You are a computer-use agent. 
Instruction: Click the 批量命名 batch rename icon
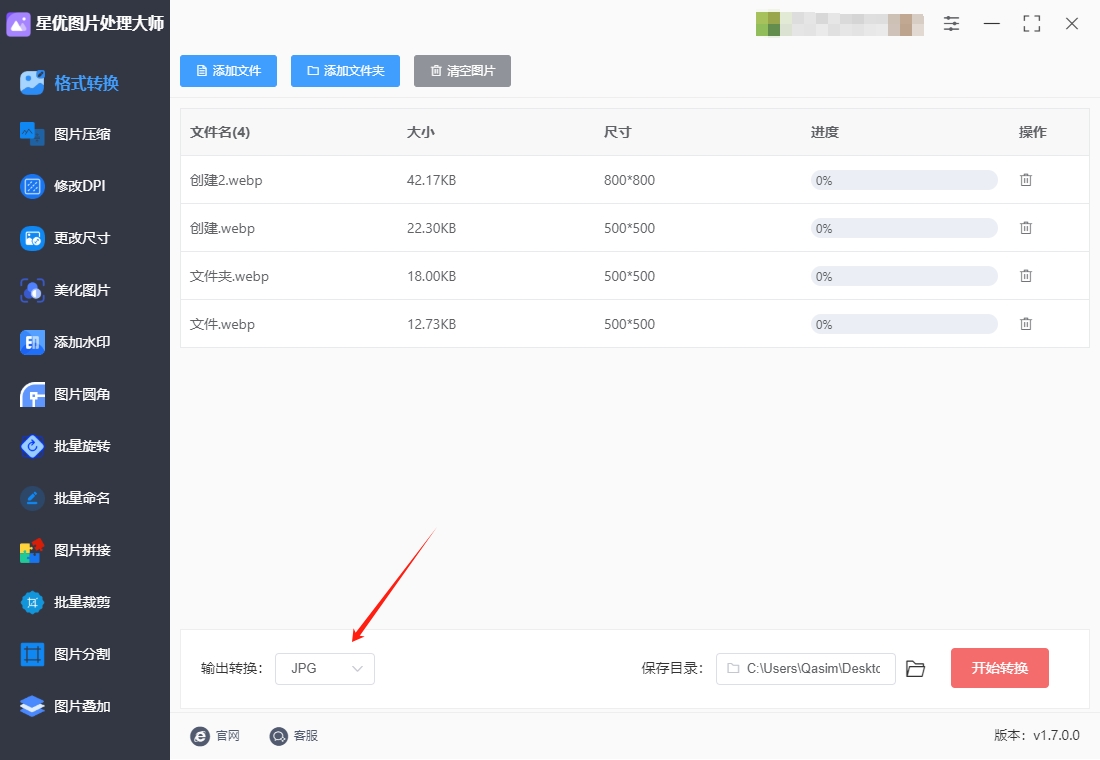click(x=32, y=498)
